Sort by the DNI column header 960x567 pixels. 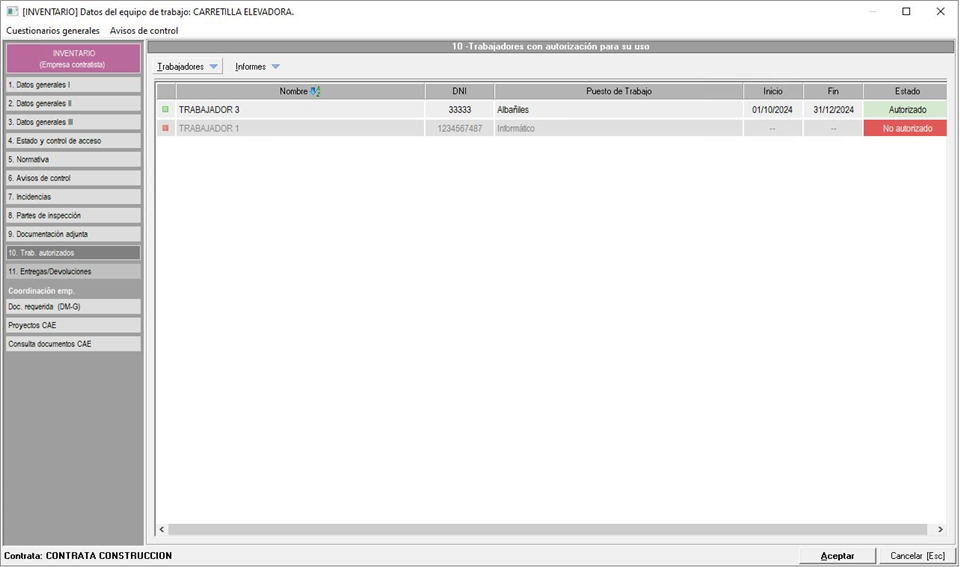pyautogui.click(x=459, y=91)
